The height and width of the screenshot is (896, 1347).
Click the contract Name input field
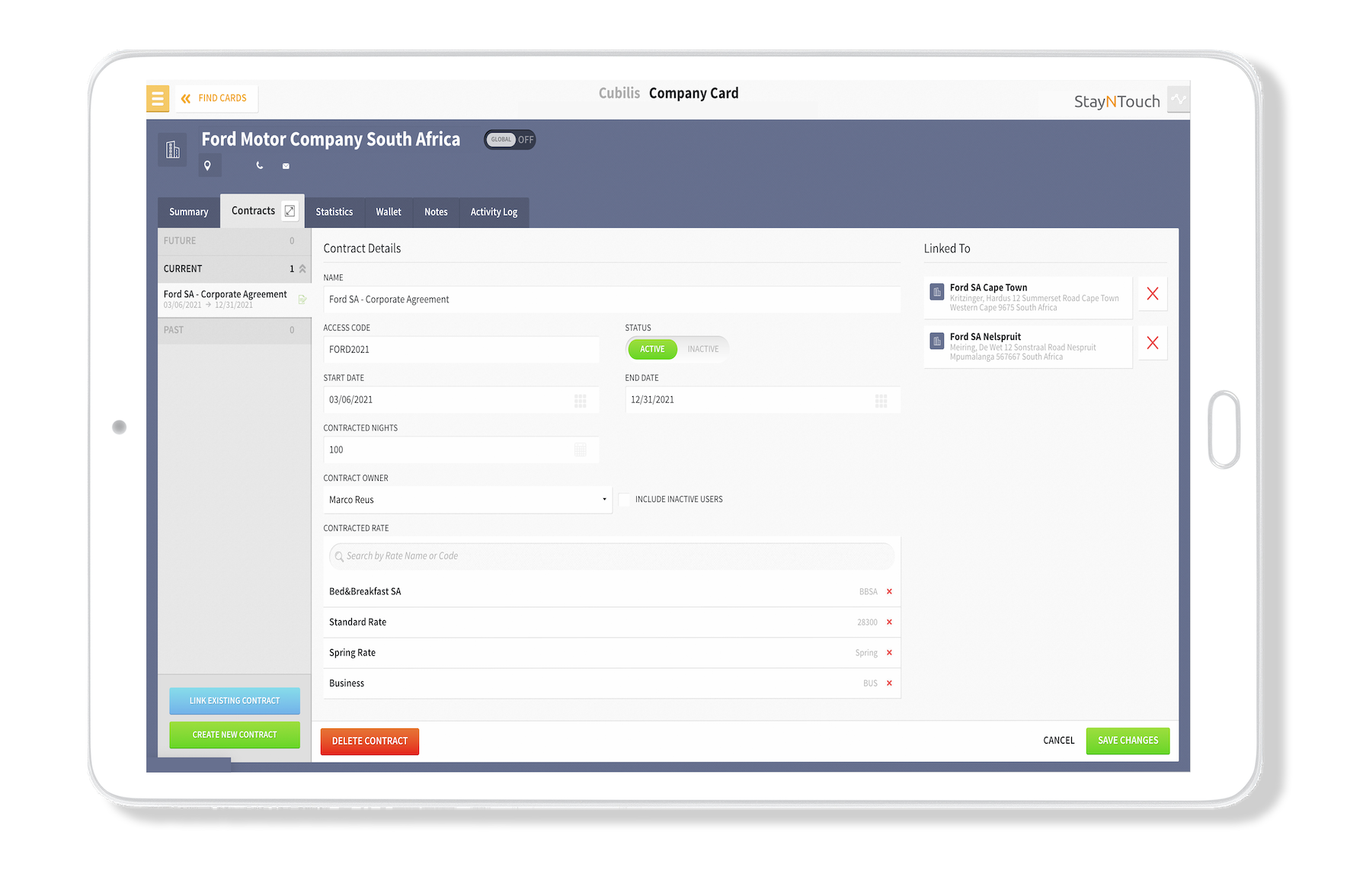click(612, 299)
